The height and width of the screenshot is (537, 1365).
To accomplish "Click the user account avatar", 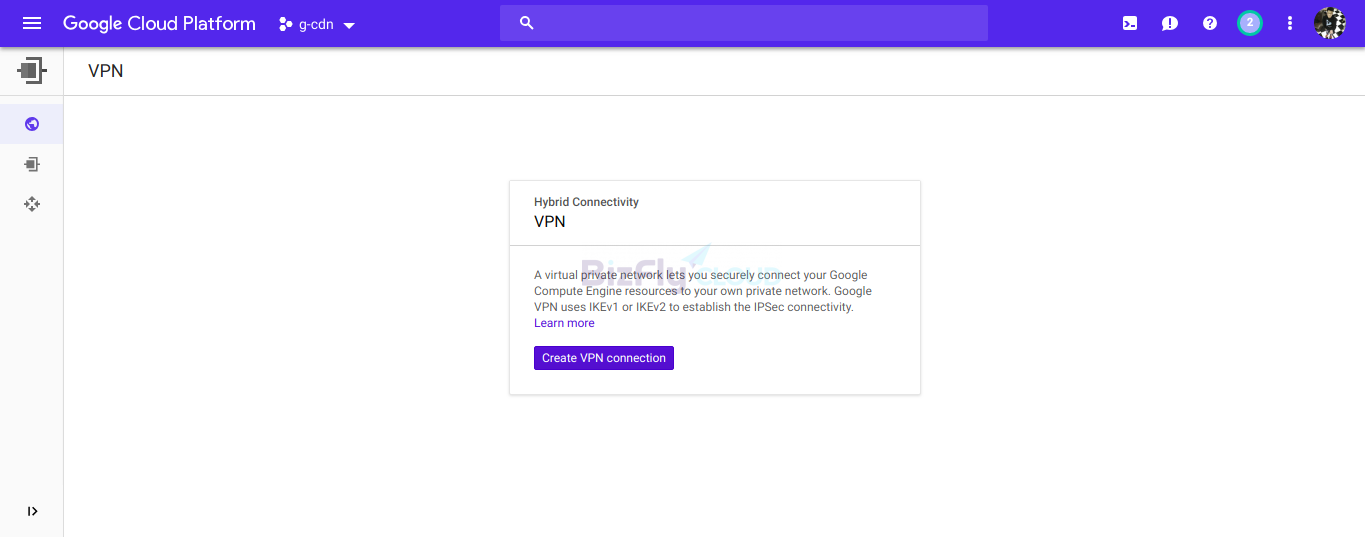I will click(1330, 23).
